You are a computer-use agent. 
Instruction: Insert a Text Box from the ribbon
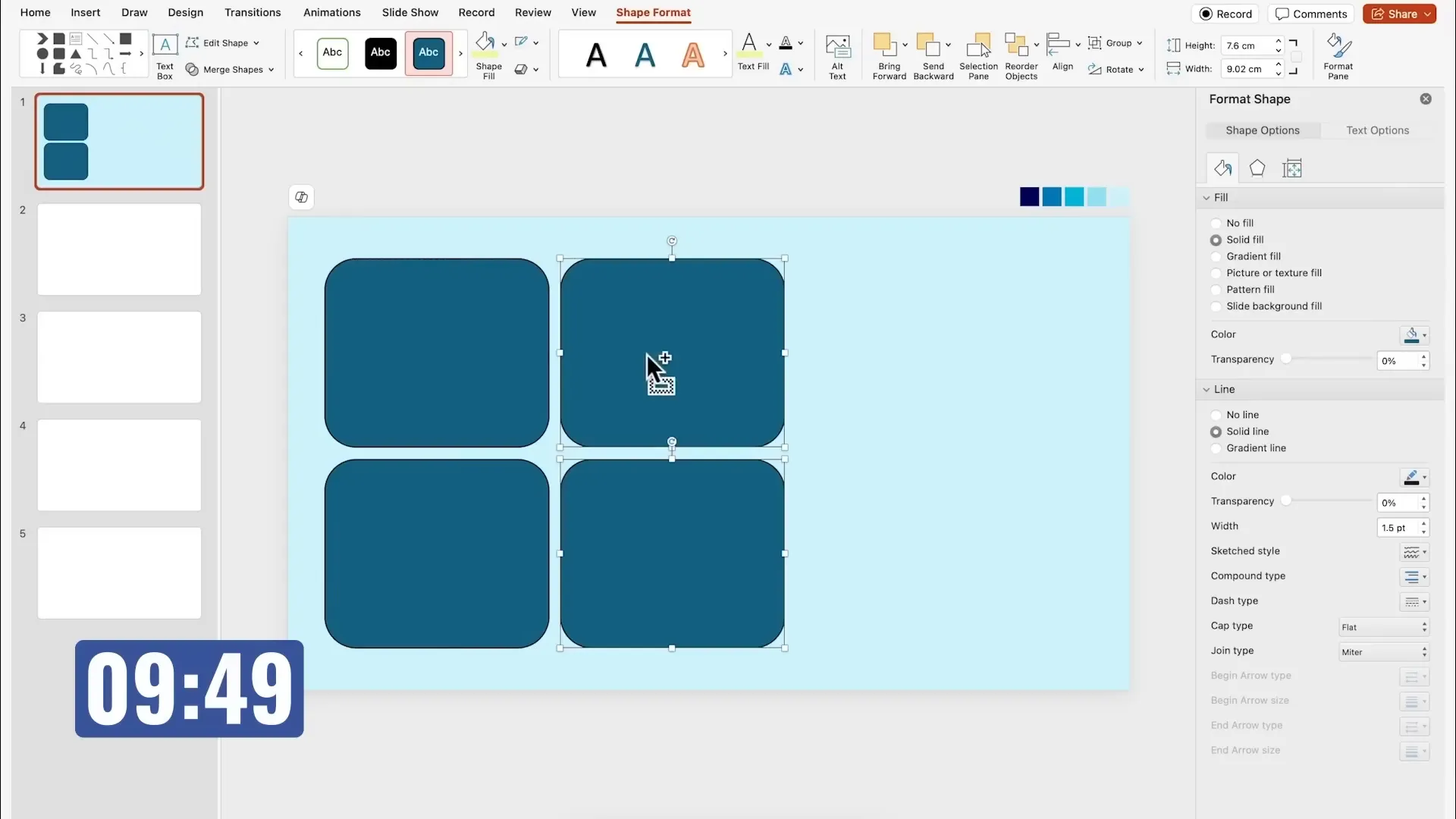165,56
